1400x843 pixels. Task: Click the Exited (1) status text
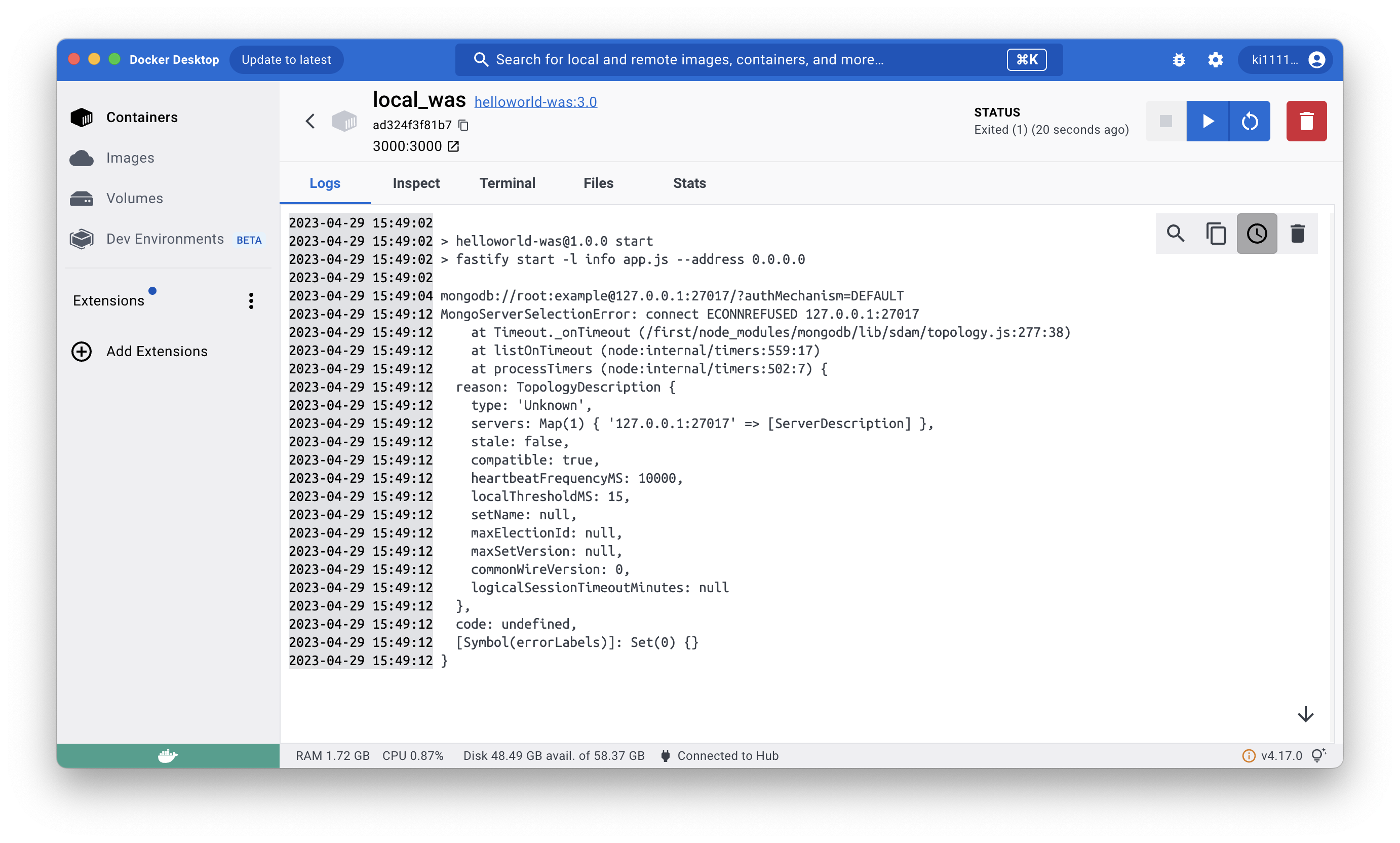point(1052,130)
